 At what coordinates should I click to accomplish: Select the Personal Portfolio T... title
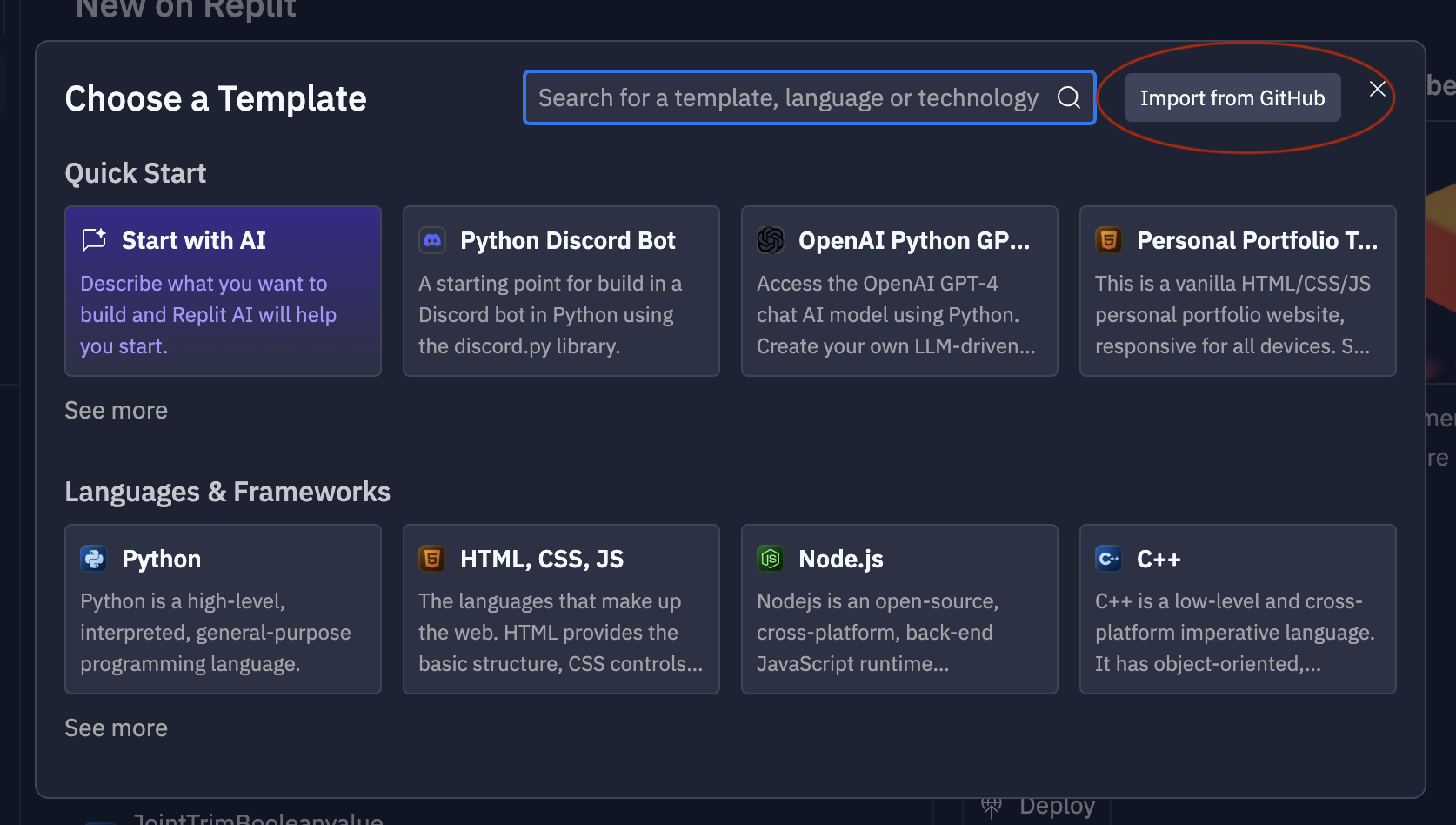pos(1257,240)
